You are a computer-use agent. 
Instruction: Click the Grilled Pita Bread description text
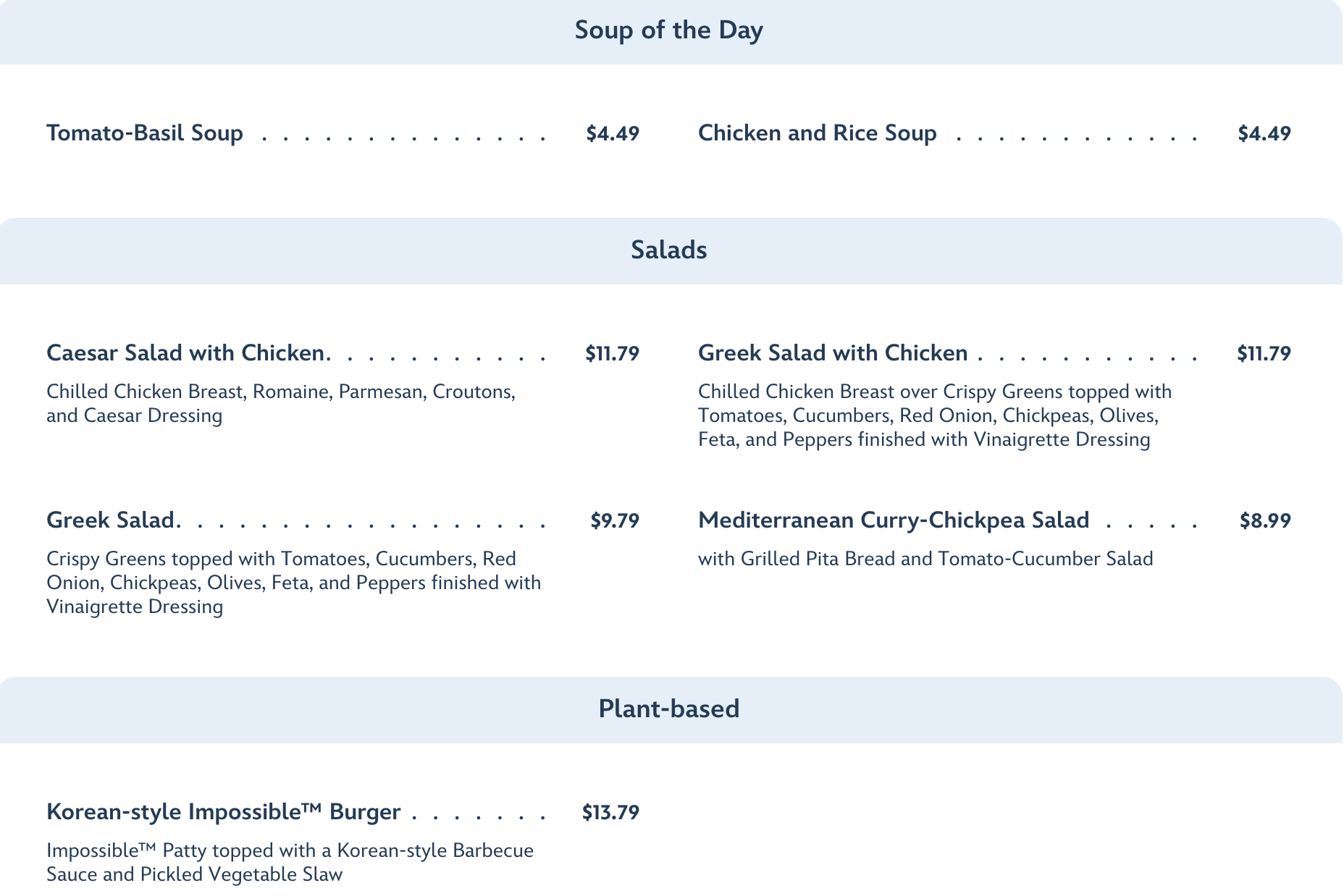[x=925, y=559]
